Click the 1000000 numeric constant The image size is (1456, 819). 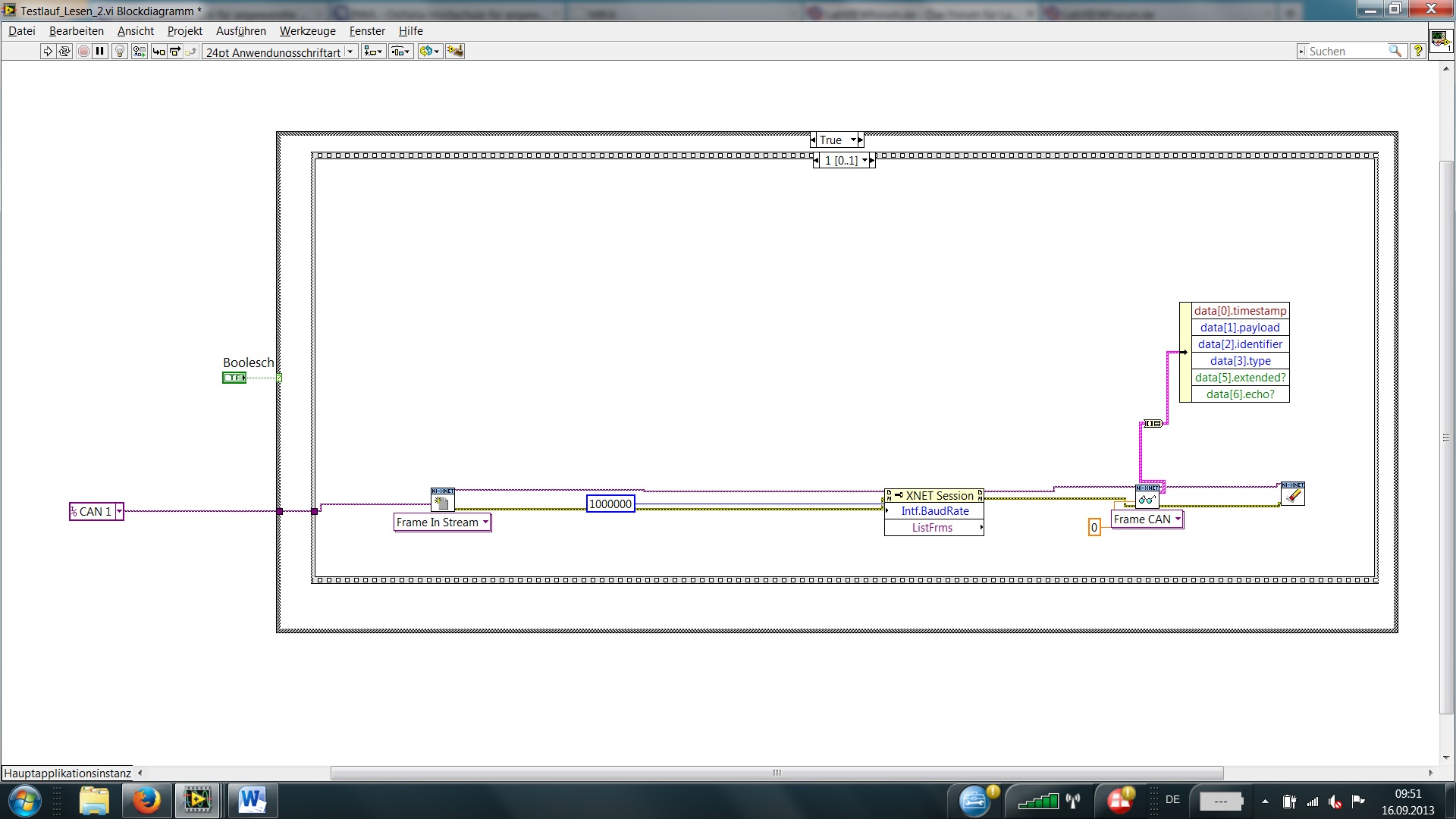pos(610,504)
